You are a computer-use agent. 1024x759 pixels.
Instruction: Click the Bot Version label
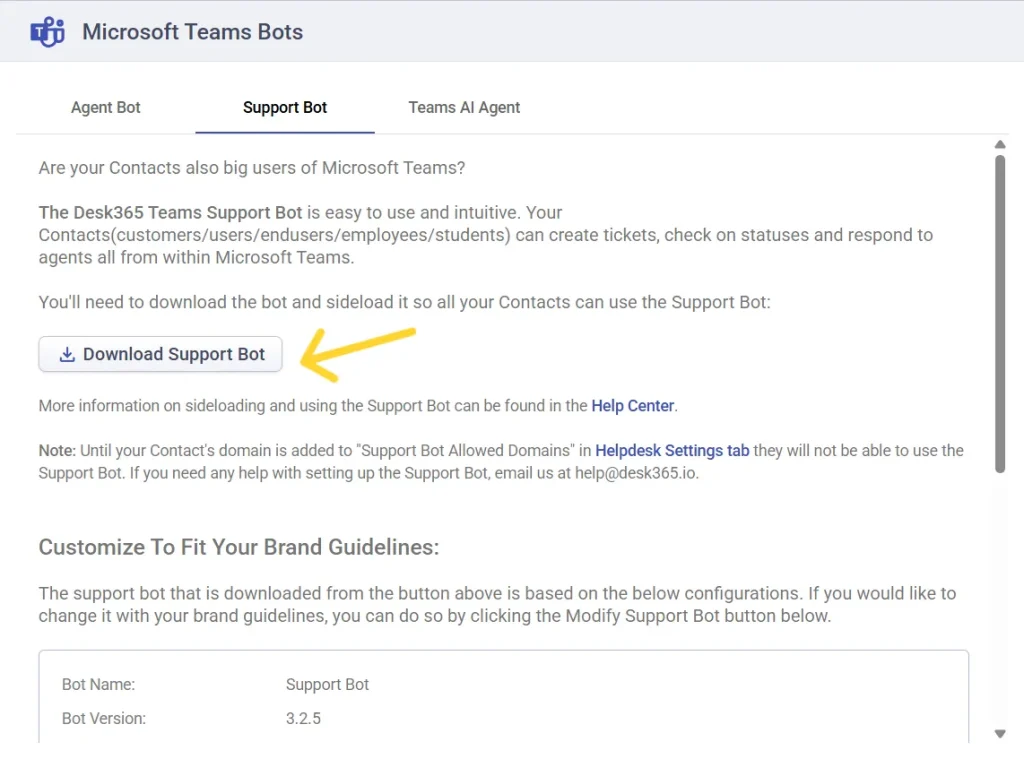tap(104, 719)
